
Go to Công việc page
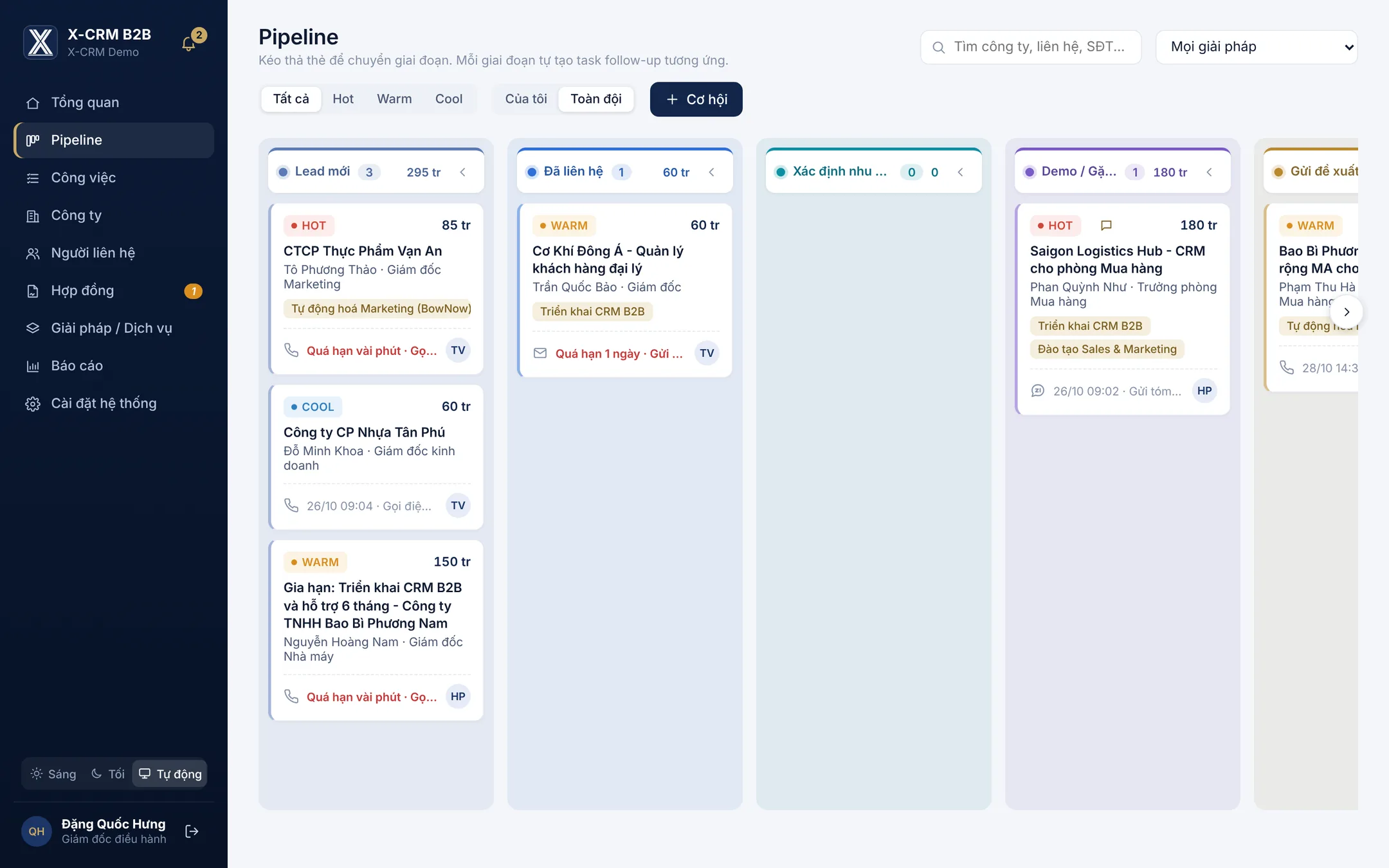click(114, 178)
